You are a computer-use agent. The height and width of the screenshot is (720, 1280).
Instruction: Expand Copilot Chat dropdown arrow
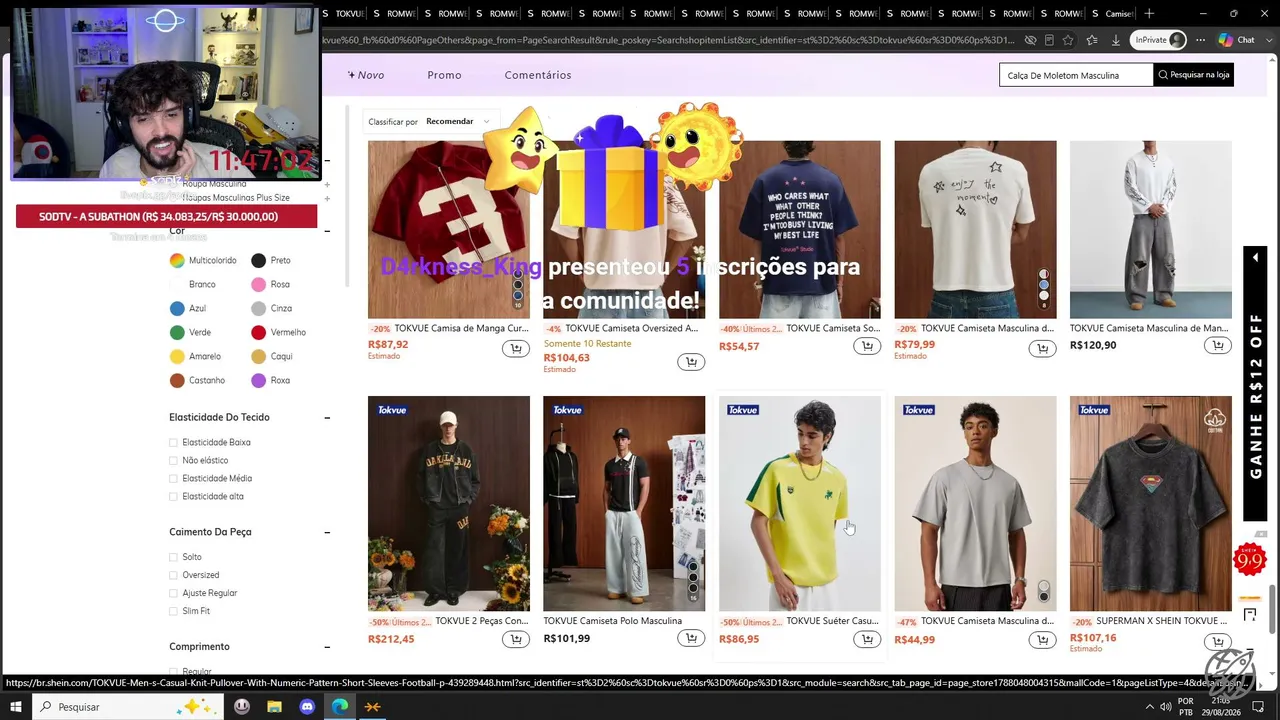click(x=1267, y=40)
